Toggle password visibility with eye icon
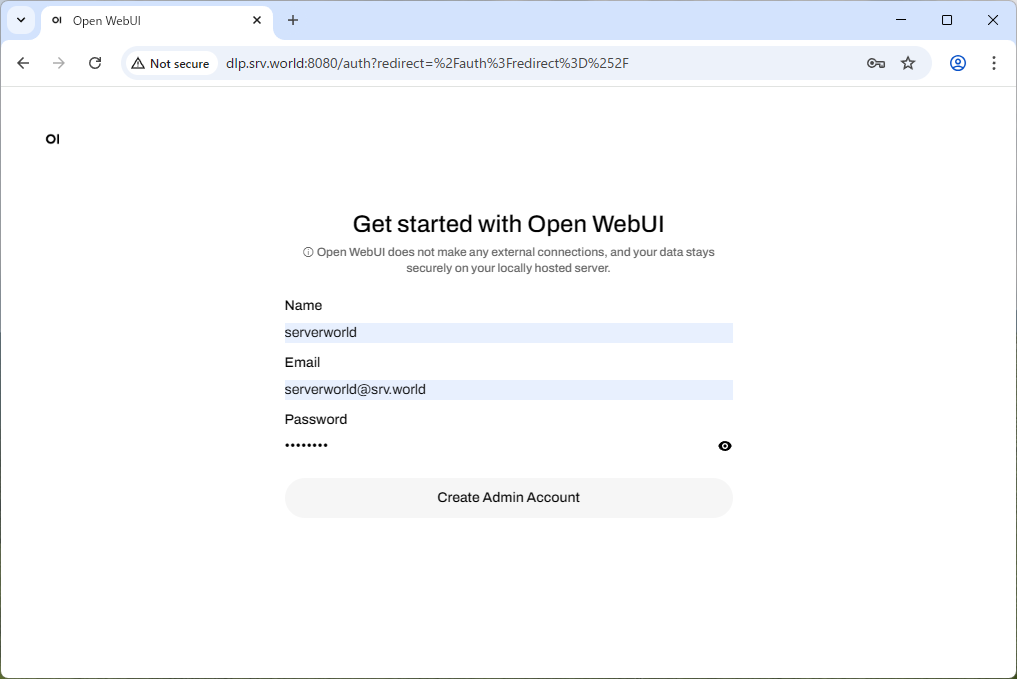Viewport: 1017px width, 679px height. 725,446
